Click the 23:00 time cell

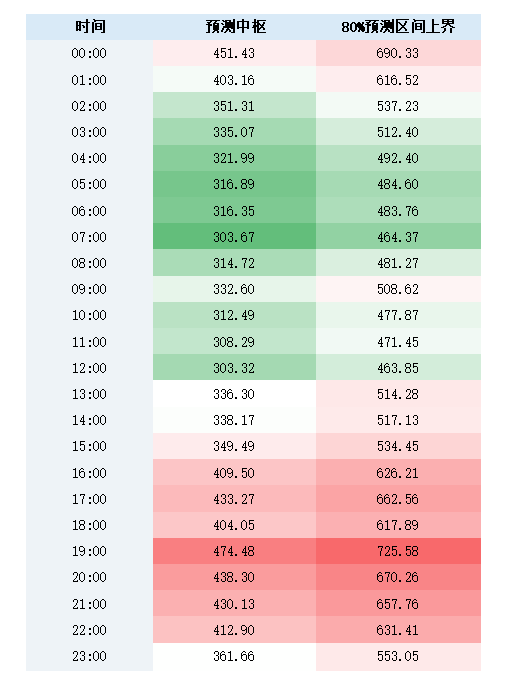click(x=89, y=656)
